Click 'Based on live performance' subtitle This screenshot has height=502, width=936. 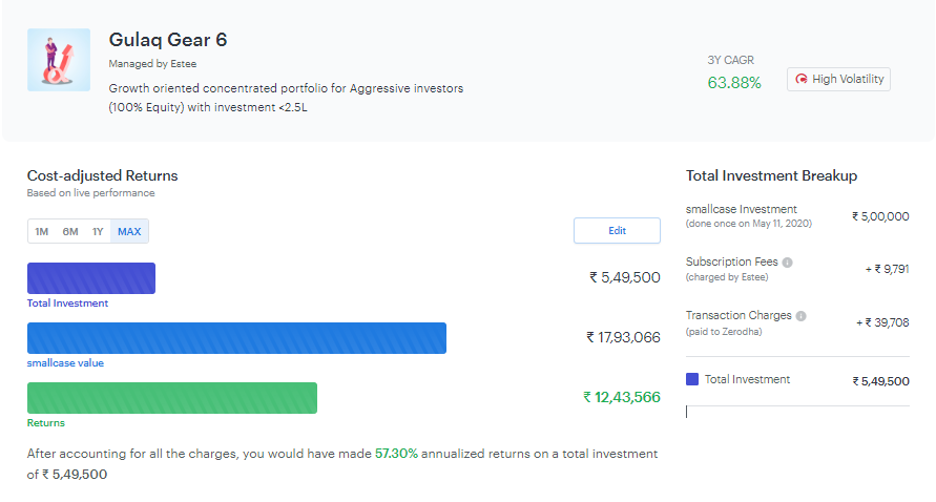[91, 193]
